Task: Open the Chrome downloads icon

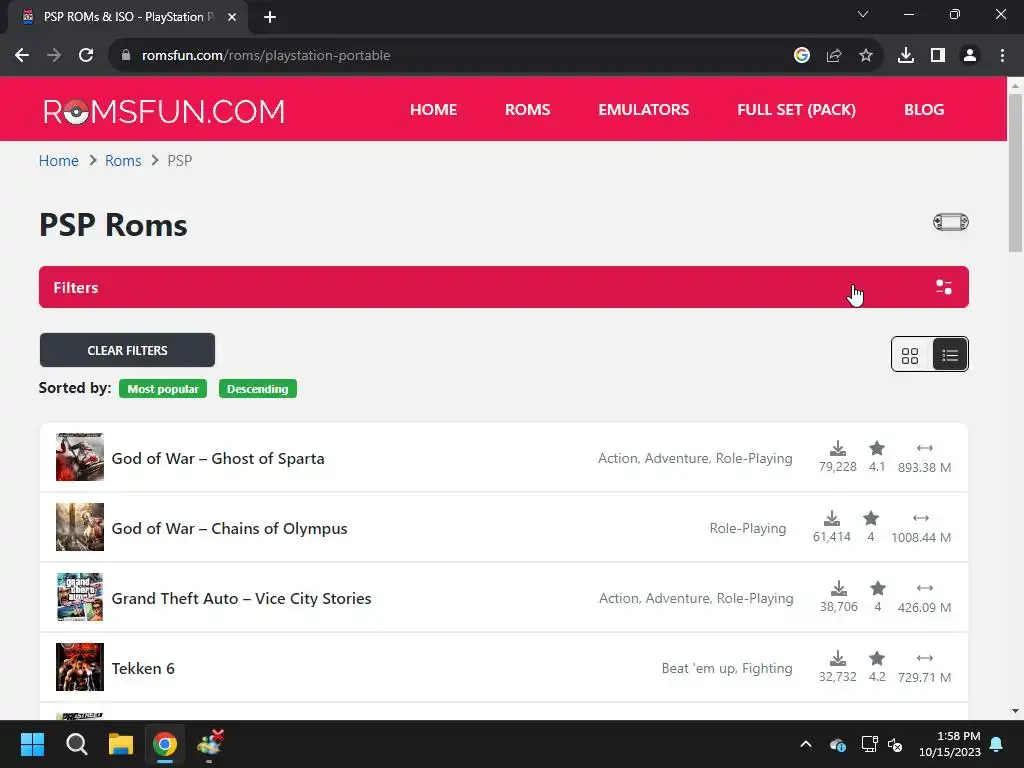Action: pos(906,56)
